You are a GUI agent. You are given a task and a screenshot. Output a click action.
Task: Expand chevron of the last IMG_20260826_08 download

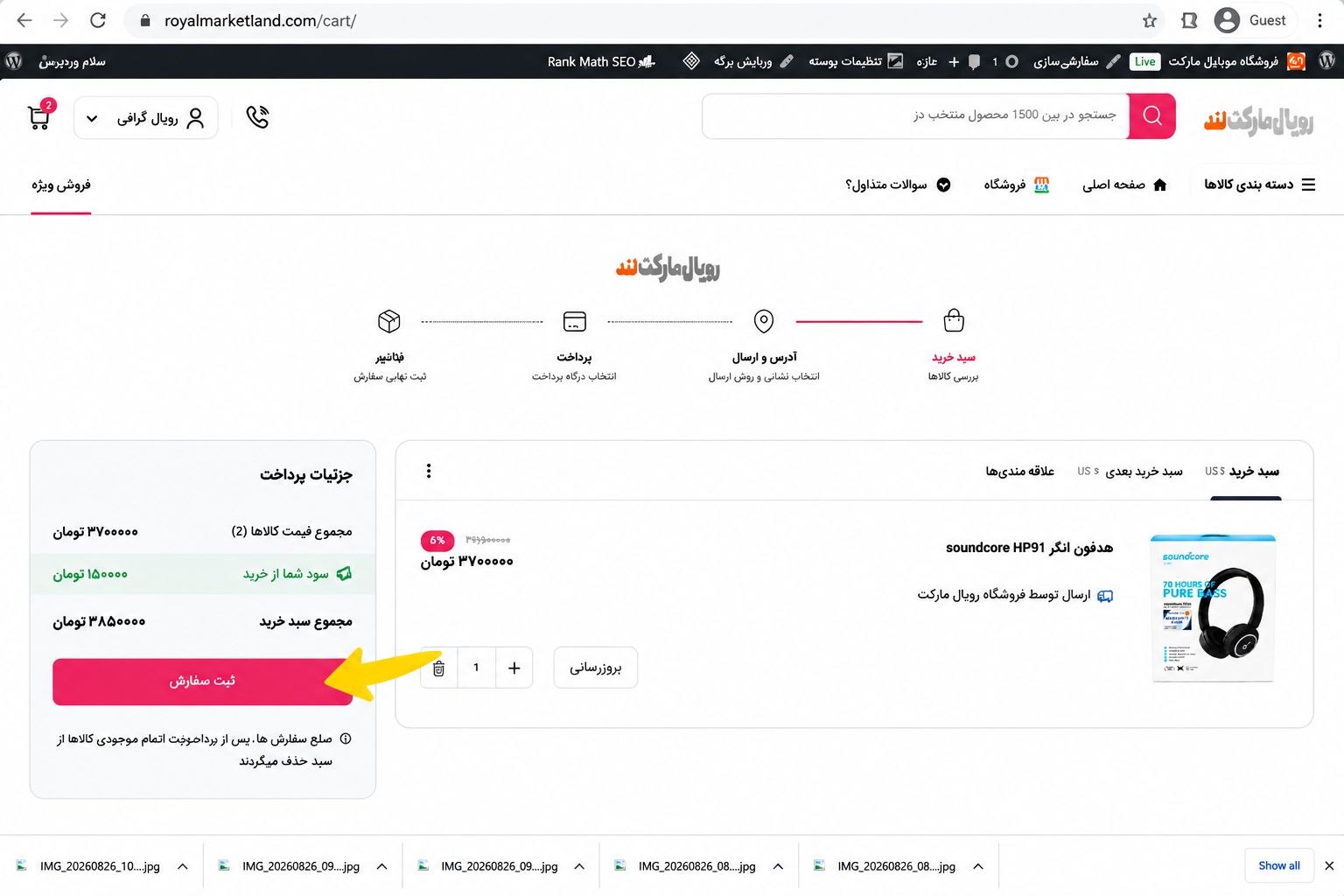point(978,866)
